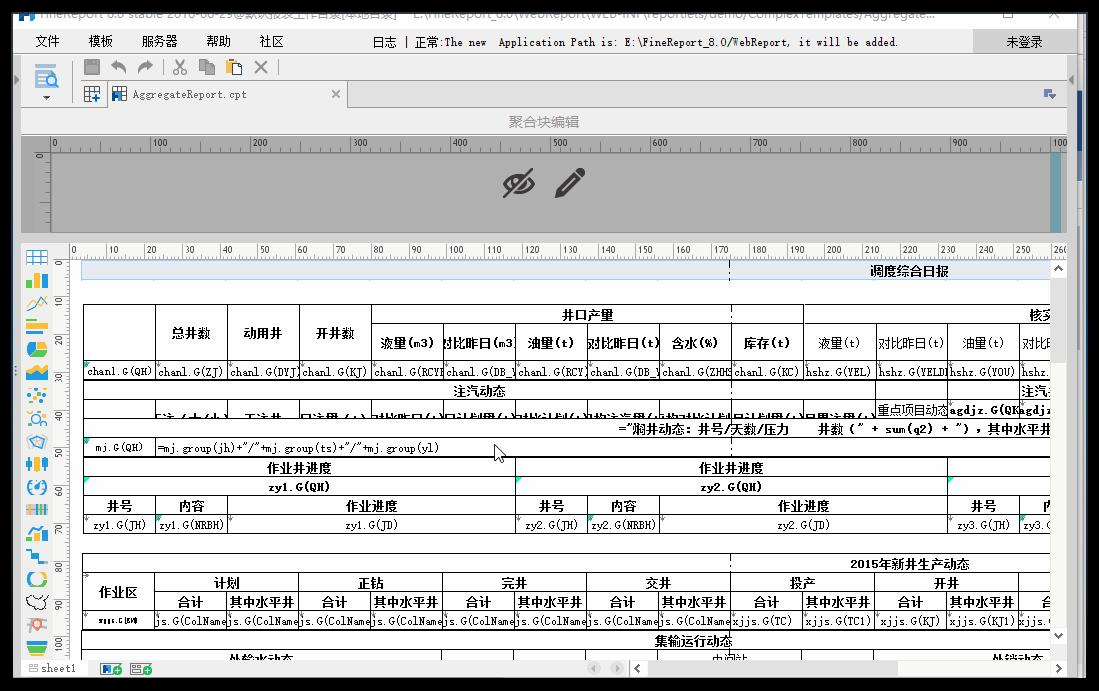The image size is (1099, 691).
Task: Select the 作业区 header cell
Action: [x=118, y=592]
